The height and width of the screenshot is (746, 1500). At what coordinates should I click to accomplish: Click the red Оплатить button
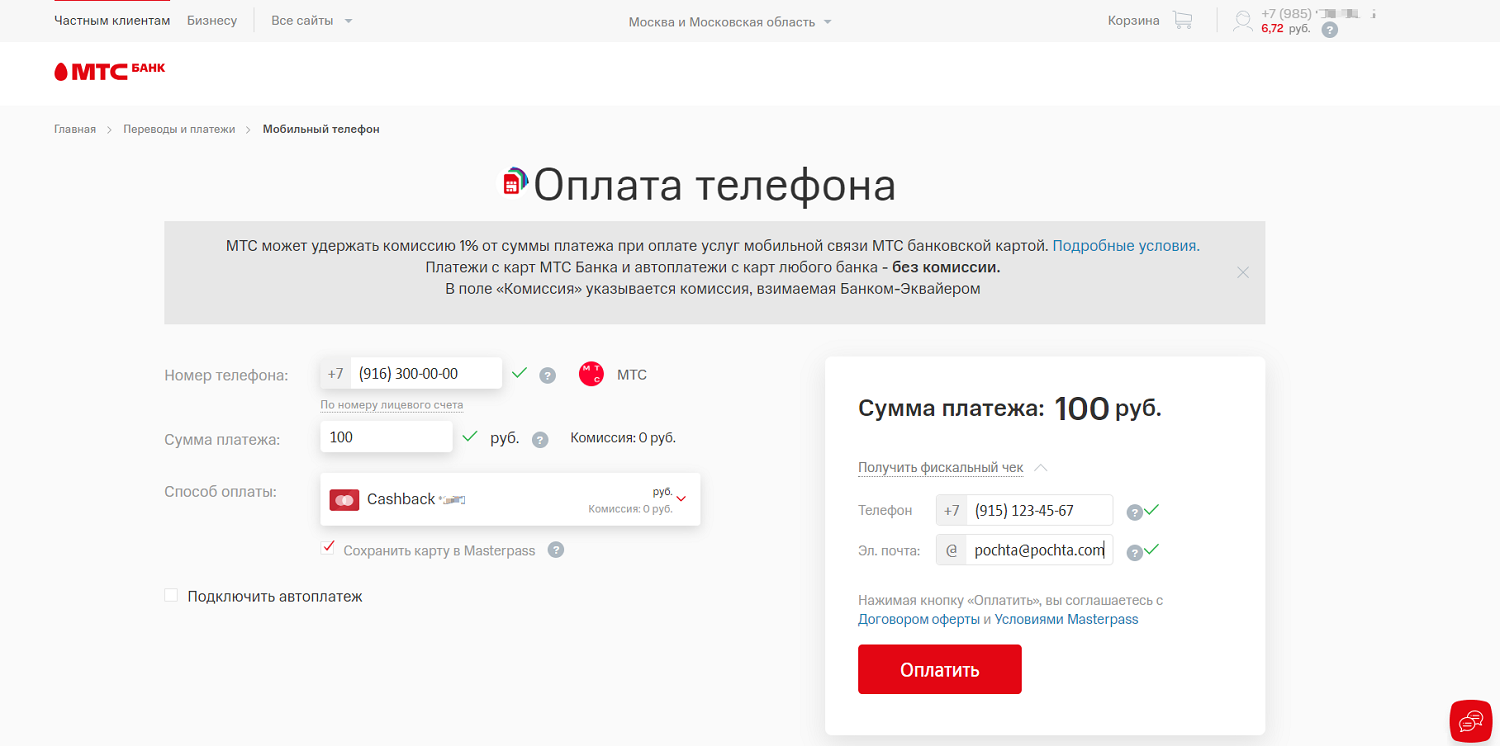(940, 669)
